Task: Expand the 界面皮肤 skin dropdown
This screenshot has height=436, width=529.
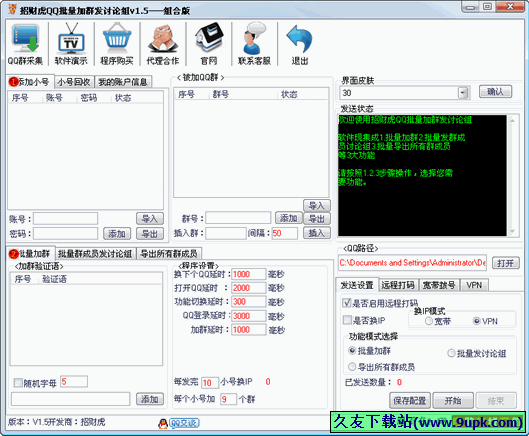Action: (x=464, y=93)
